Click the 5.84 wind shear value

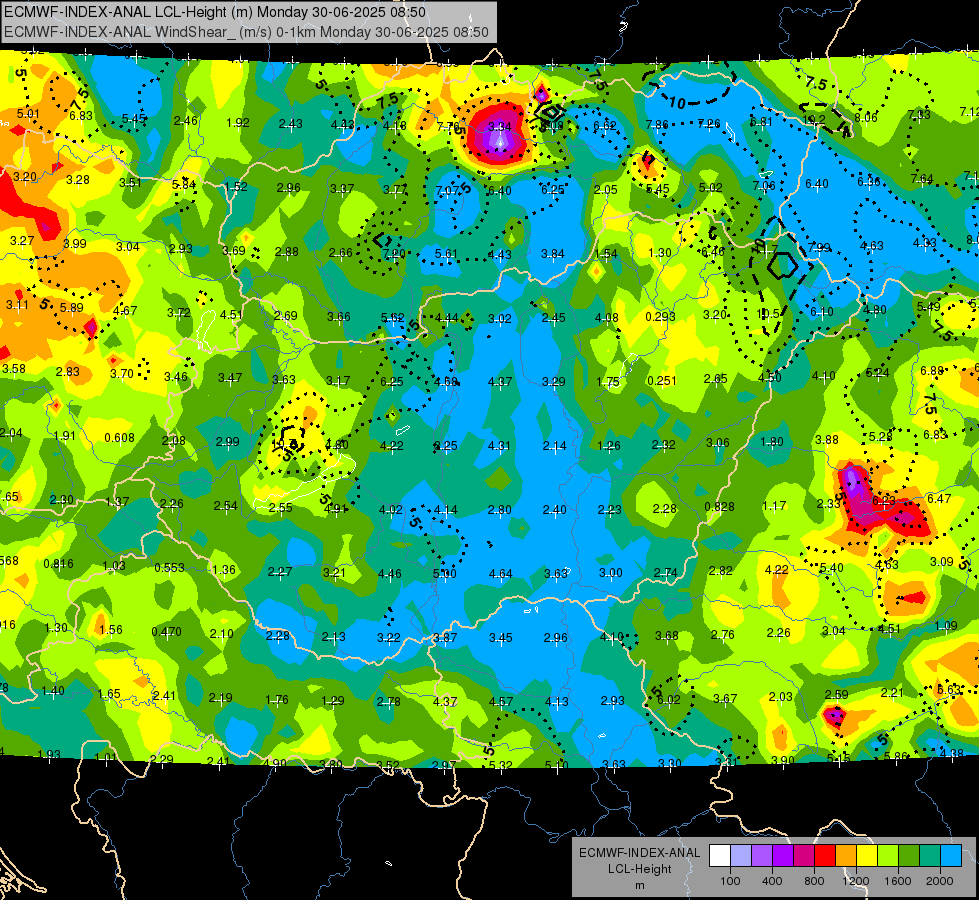click(184, 184)
